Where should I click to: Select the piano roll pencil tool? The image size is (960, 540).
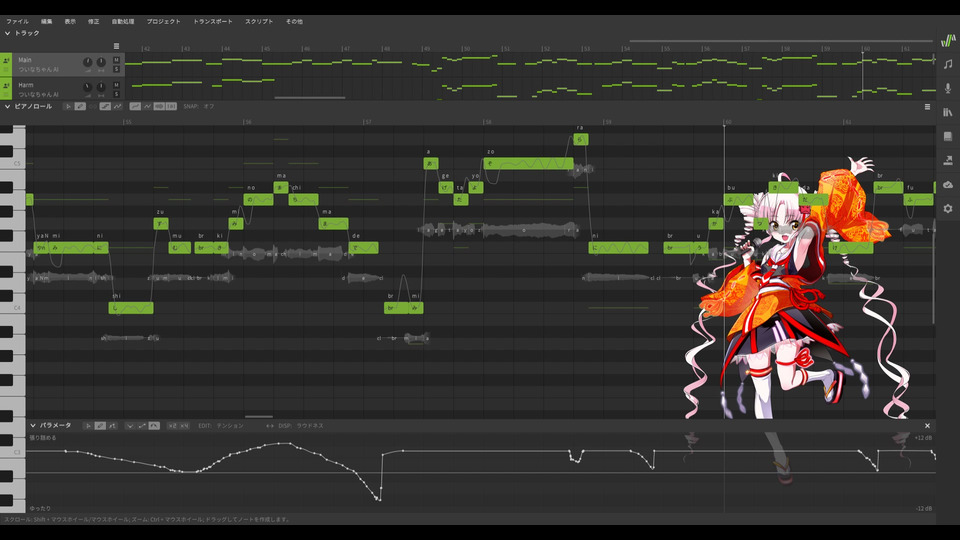point(80,107)
